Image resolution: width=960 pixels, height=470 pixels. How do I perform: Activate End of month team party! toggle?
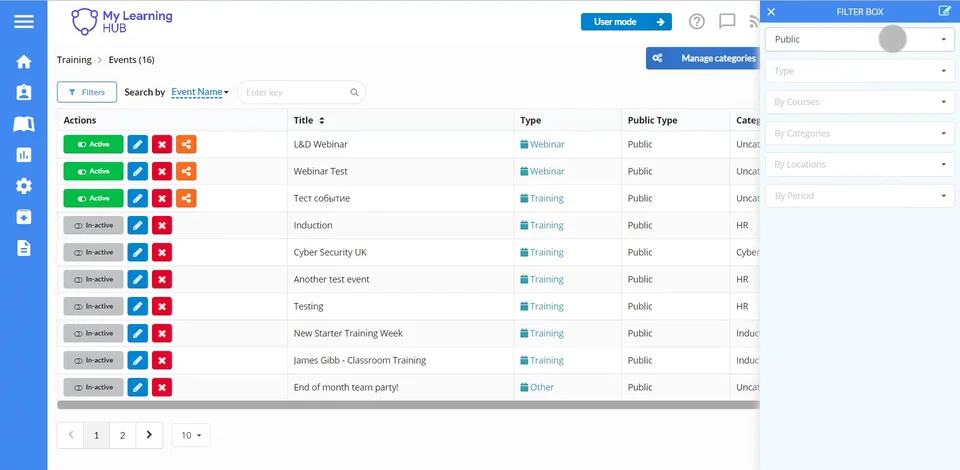[93, 387]
